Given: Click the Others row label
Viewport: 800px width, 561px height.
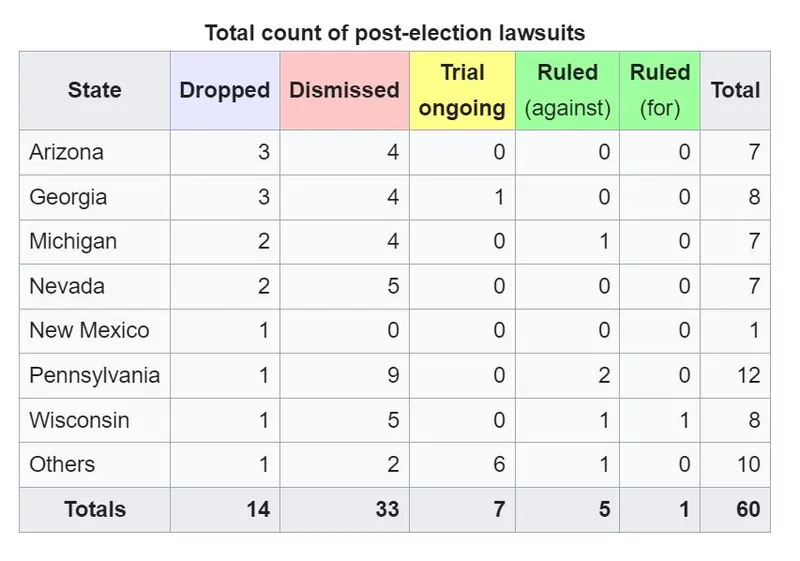Looking at the screenshot, I should click(x=62, y=464).
